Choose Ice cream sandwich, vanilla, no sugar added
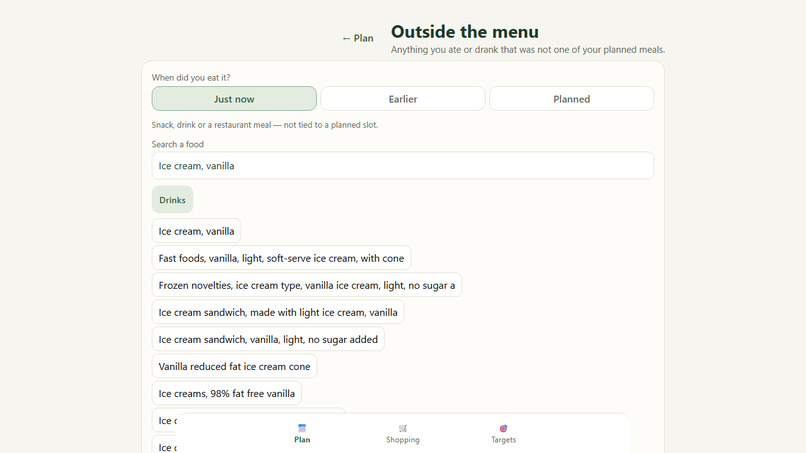806x453 pixels. (268, 339)
